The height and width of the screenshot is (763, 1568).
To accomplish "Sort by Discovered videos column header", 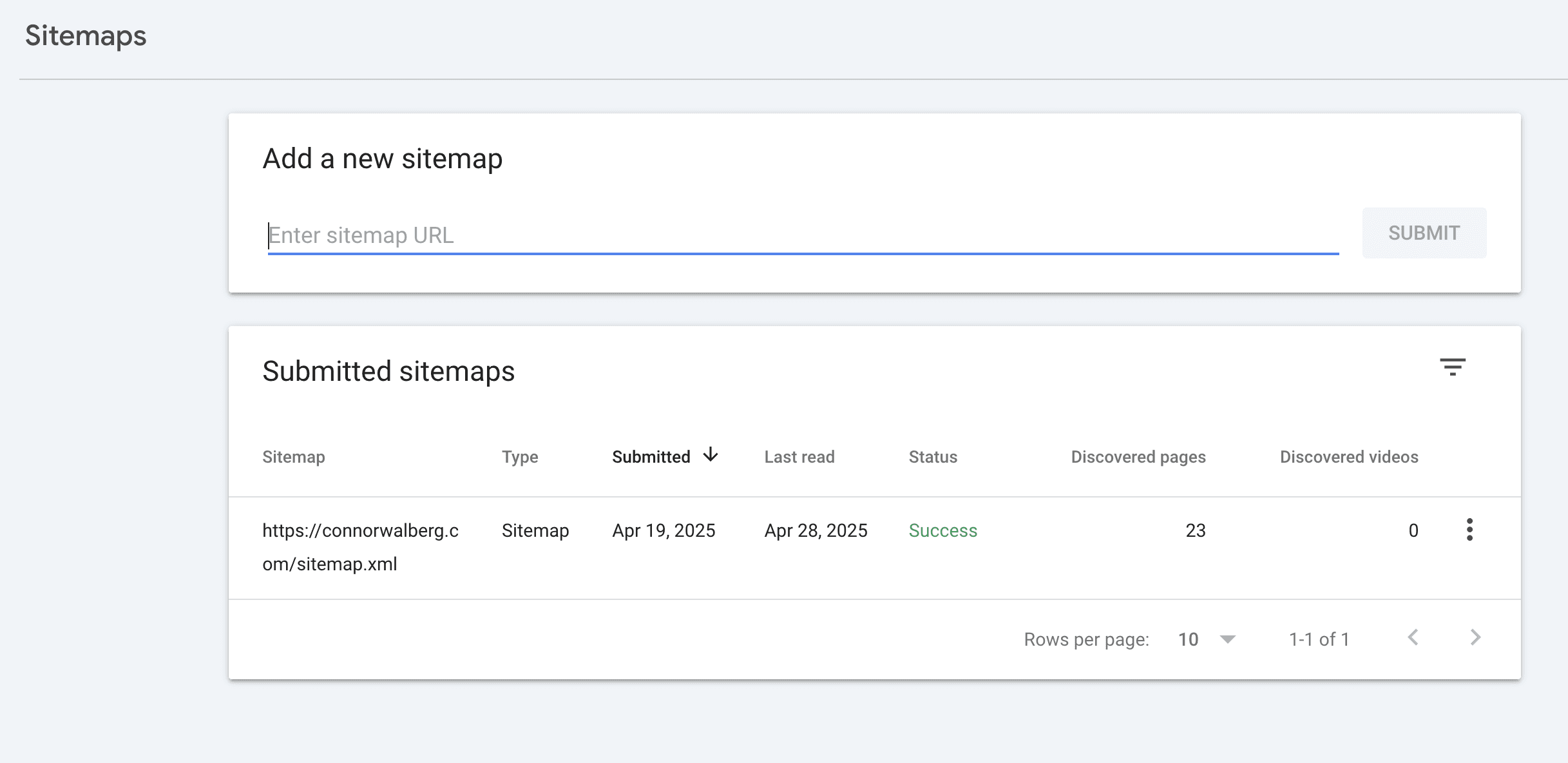I will 1348,457.
